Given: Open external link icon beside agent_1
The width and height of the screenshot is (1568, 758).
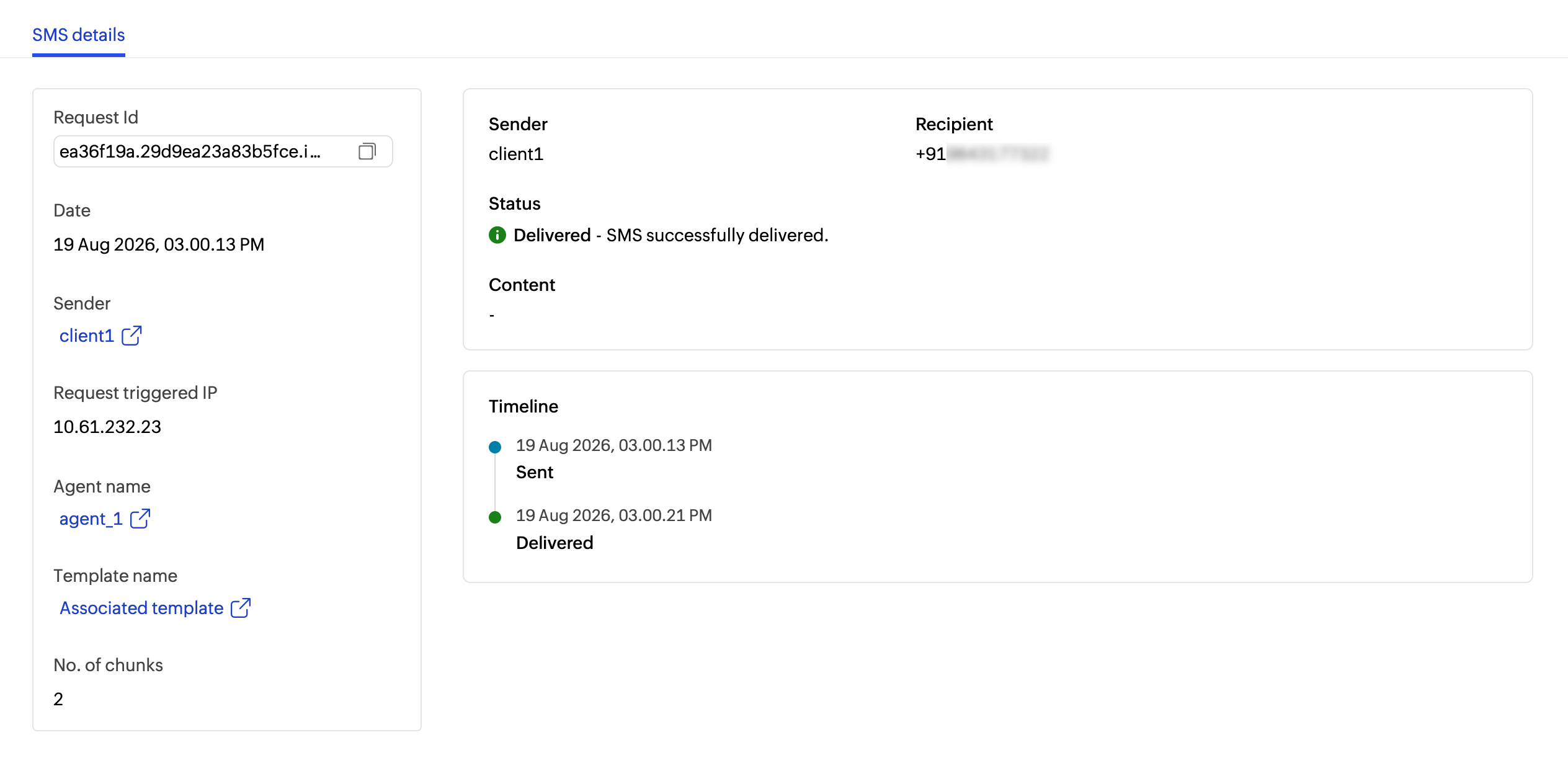Looking at the screenshot, I should coord(140,519).
